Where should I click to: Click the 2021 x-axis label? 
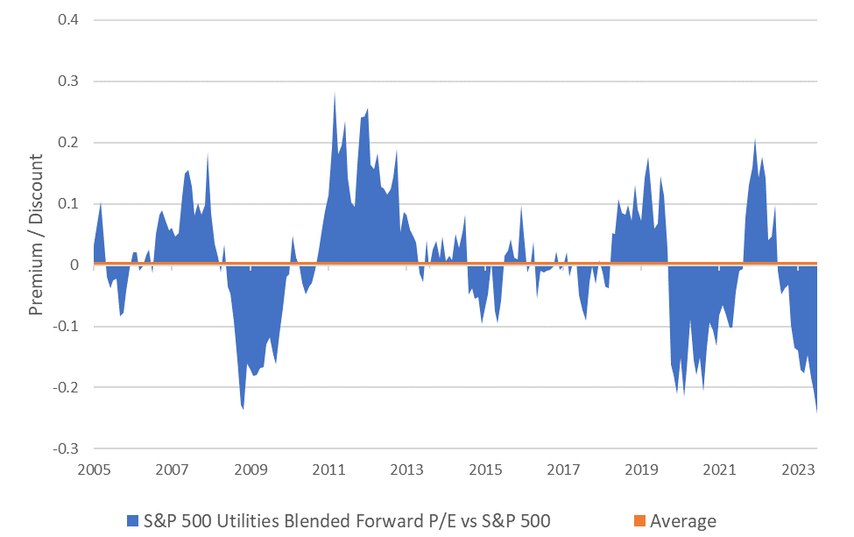[721, 468]
